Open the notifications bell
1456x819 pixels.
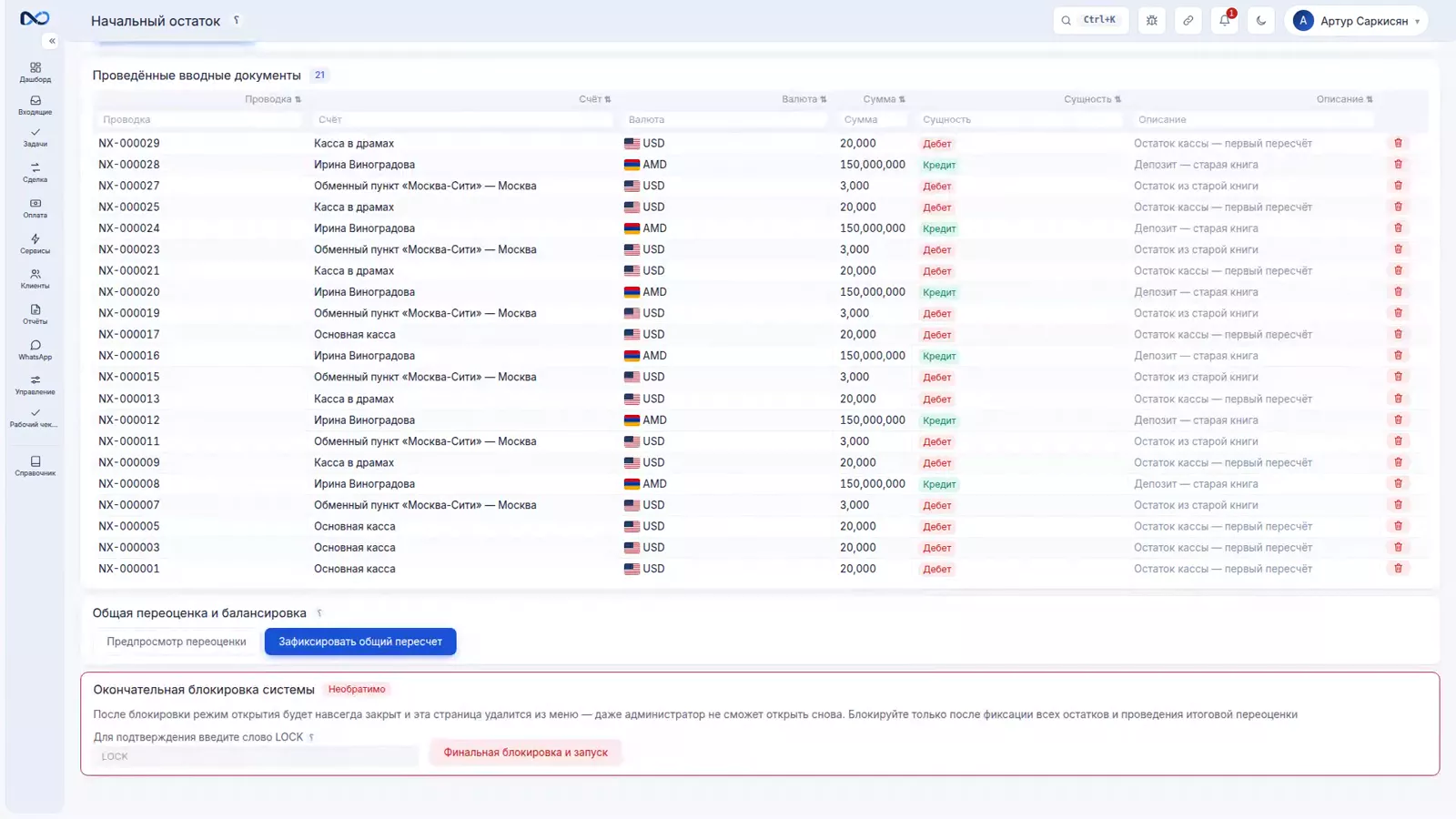(x=1225, y=20)
